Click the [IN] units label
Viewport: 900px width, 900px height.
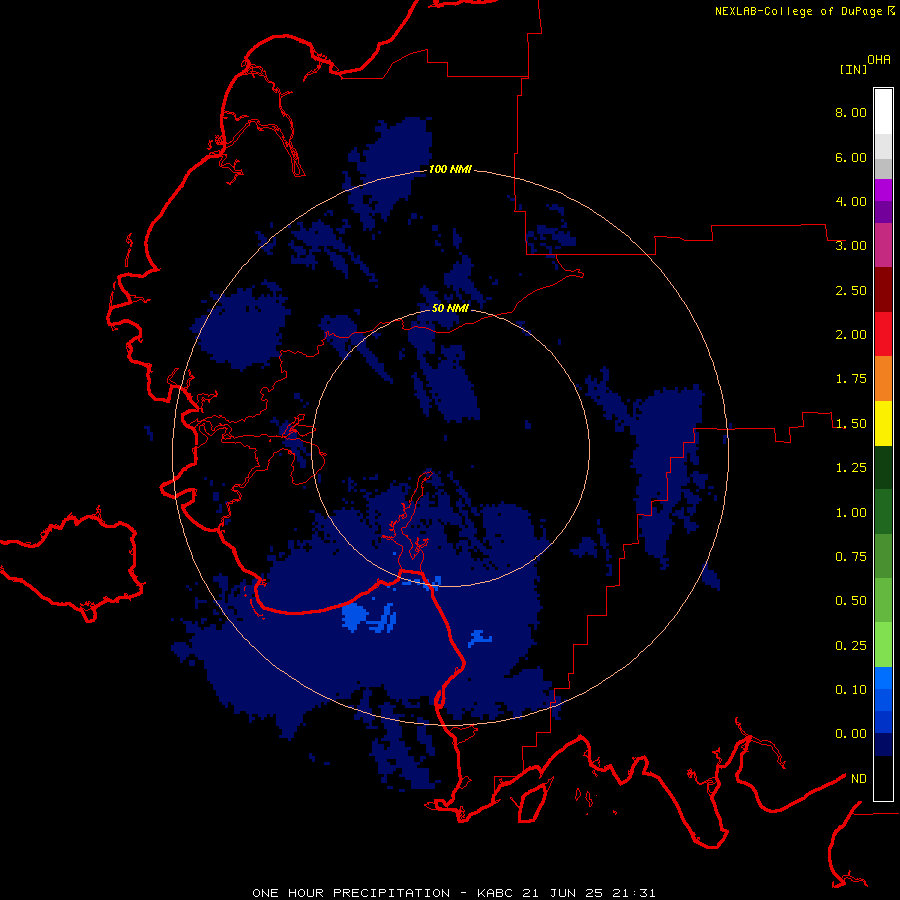click(853, 69)
